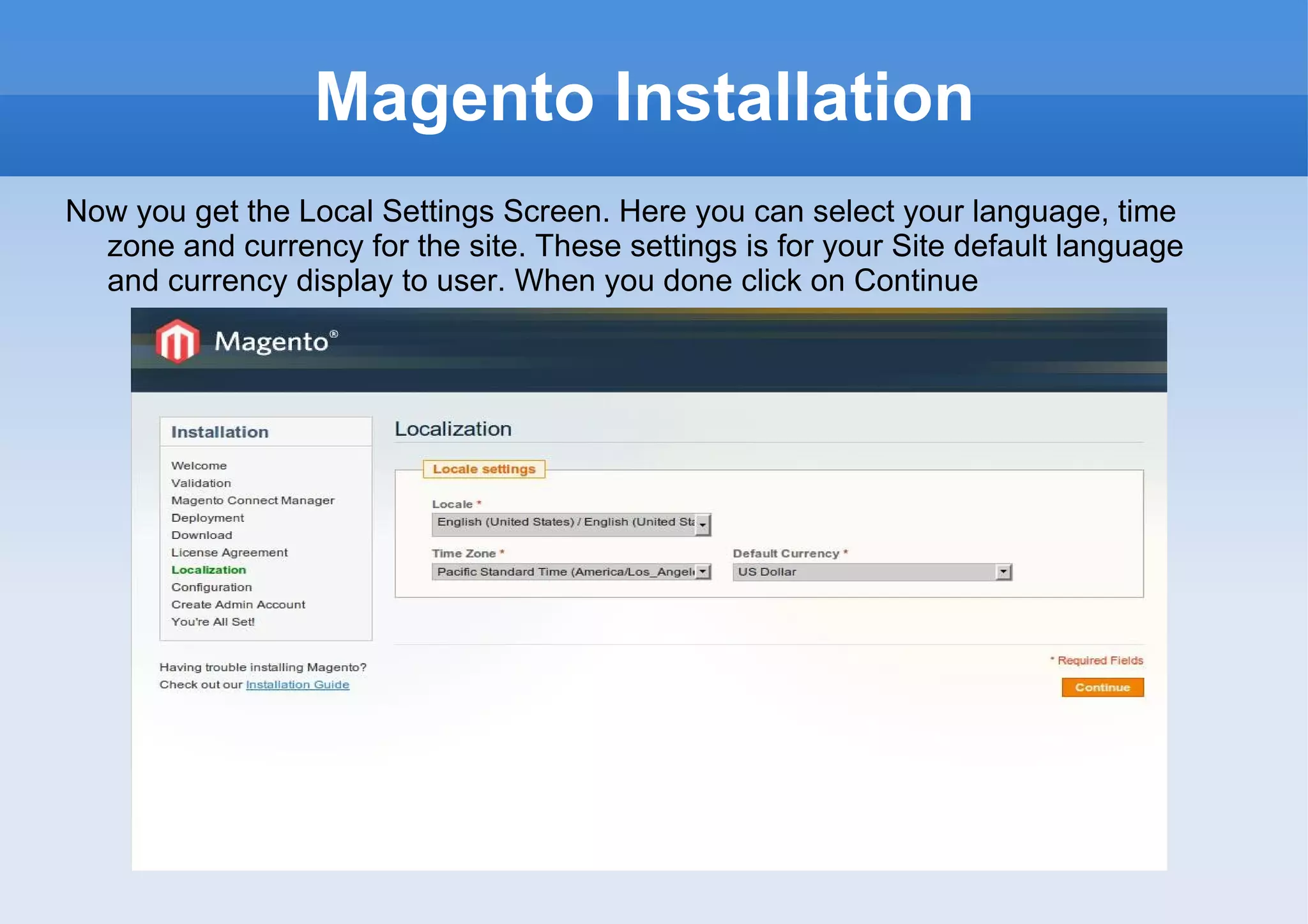Open the Installation Guide link
This screenshot has height=924, width=1308.
point(298,685)
